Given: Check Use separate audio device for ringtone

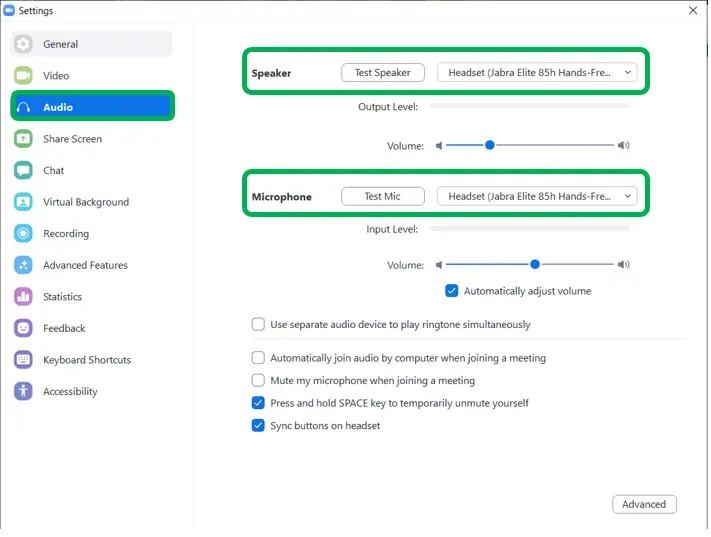Looking at the screenshot, I should point(259,324).
